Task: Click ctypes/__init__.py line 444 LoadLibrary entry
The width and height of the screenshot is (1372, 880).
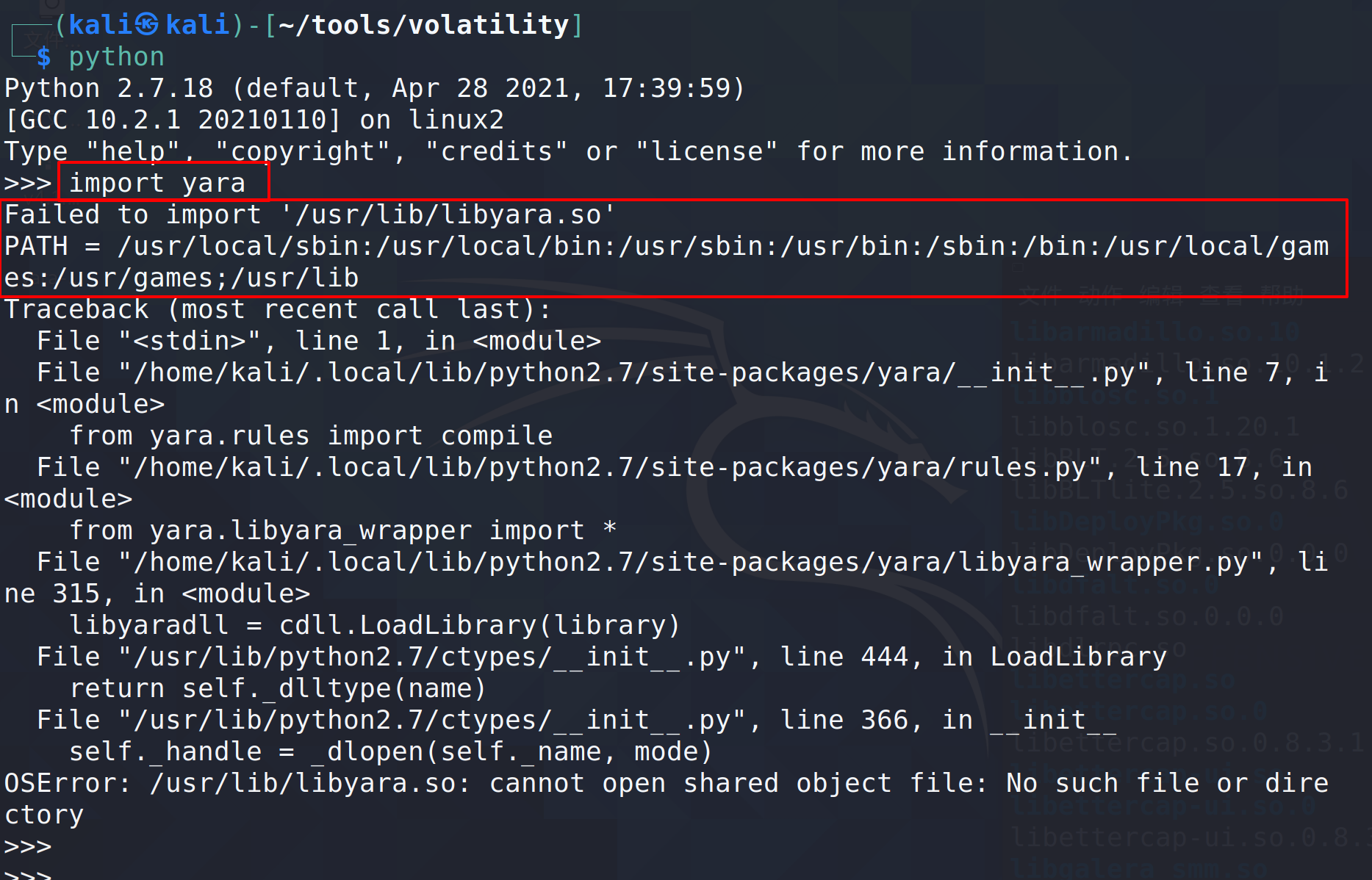Action: click(602, 657)
